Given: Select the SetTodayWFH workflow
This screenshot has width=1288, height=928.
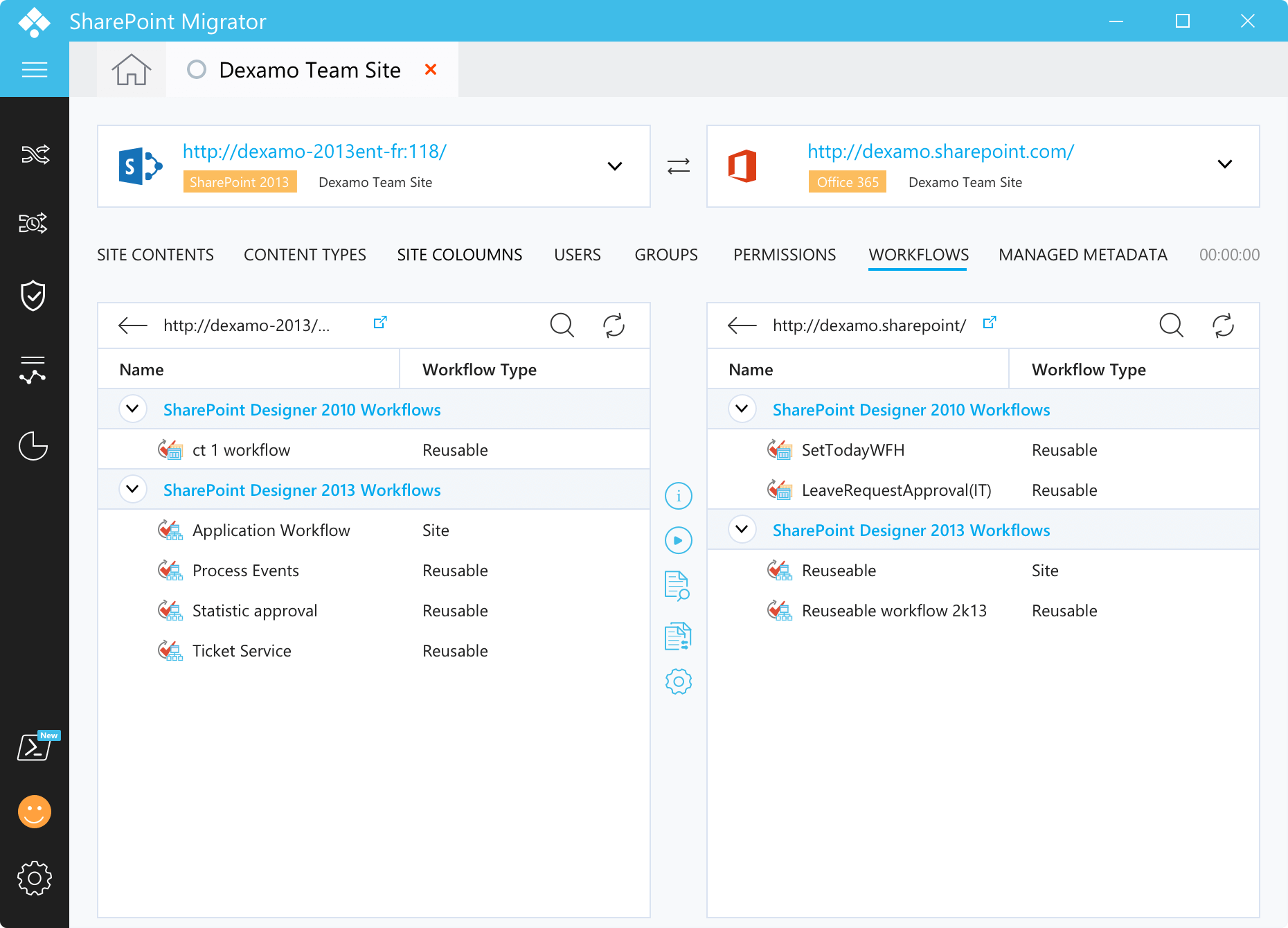Looking at the screenshot, I should 983,450.
